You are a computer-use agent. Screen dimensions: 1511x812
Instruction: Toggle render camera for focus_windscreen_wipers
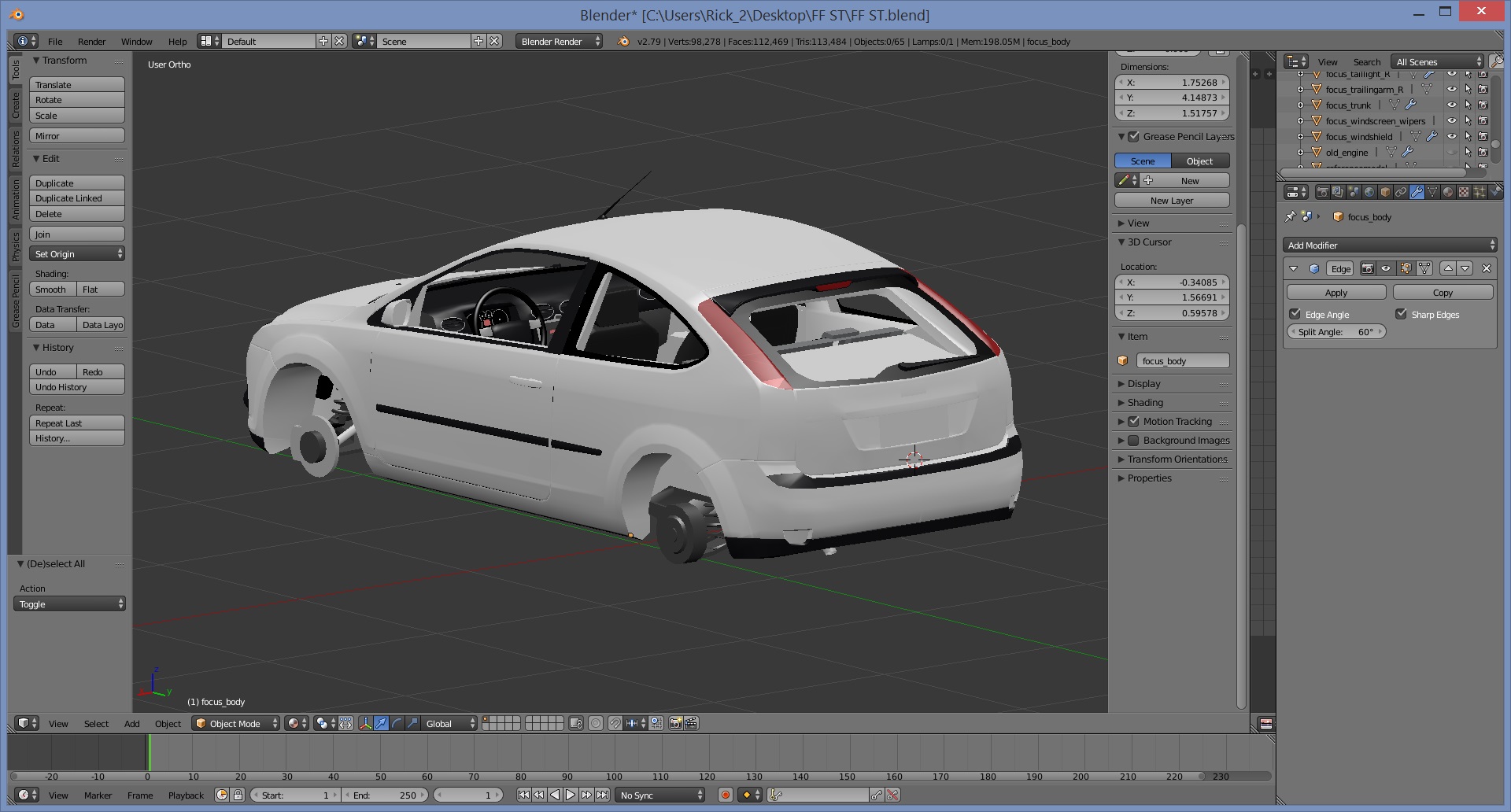tap(1483, 120)
